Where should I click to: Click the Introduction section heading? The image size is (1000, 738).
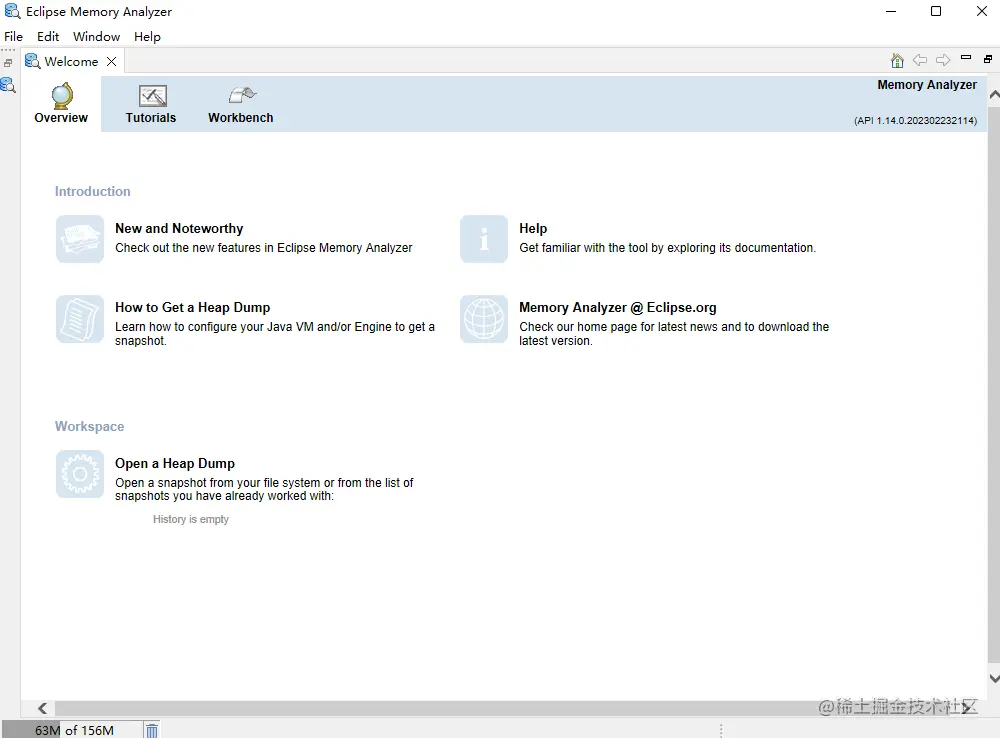(92, 191)
